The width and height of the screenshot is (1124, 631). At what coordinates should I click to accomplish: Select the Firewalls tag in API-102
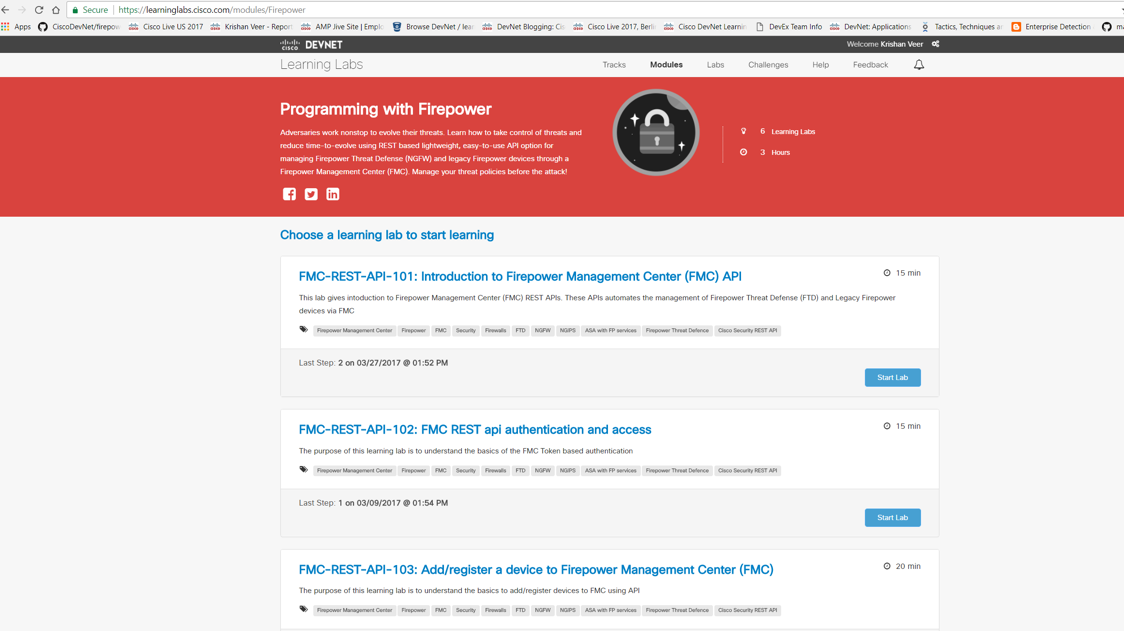(495, 470)
